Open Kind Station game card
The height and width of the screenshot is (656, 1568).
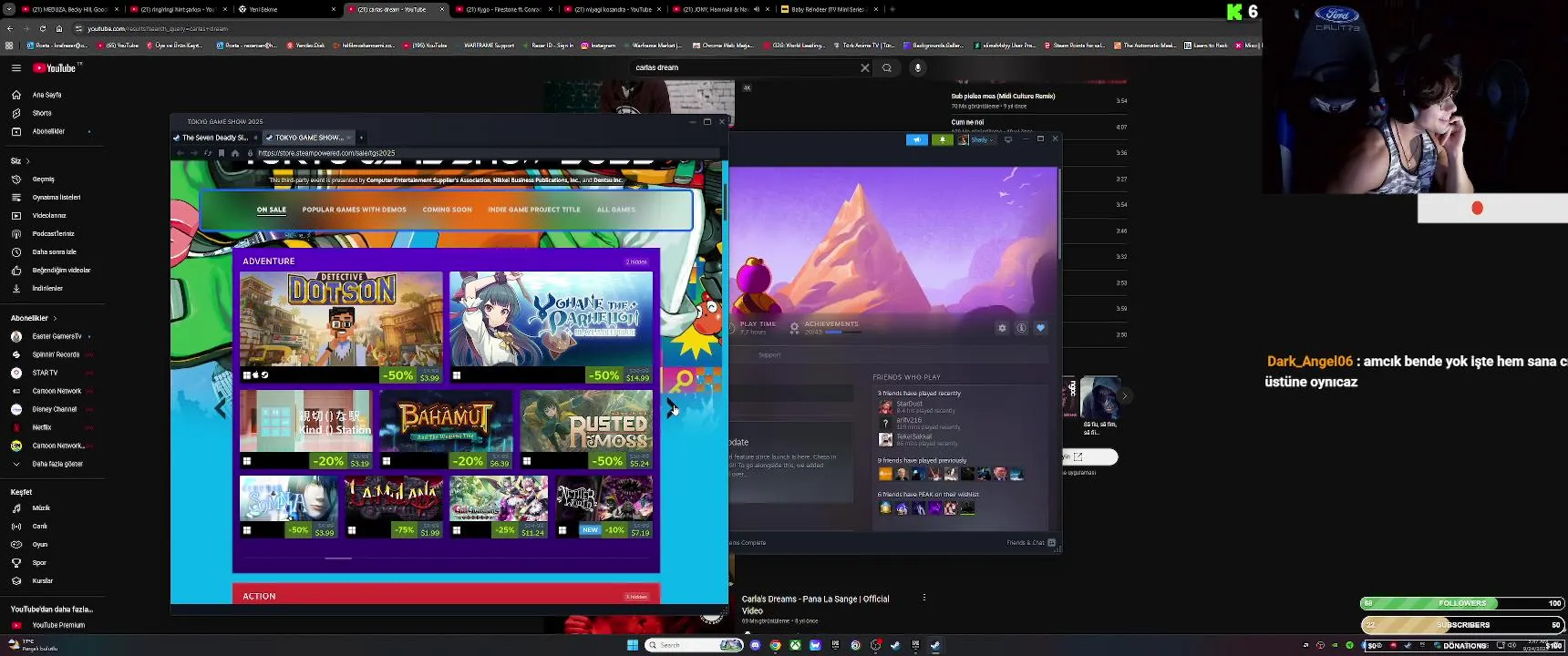tap(305, 429)
